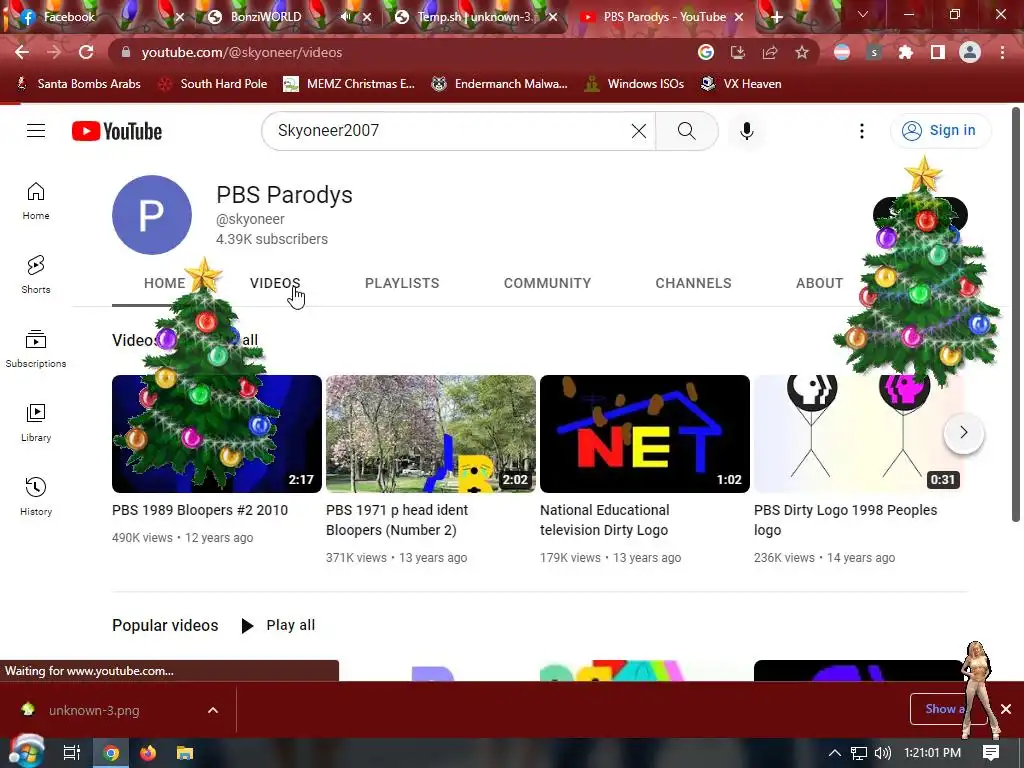Open File Explorer from the taskbar
The width and height of the screenshot is (1024, 768).
(185, 753)
